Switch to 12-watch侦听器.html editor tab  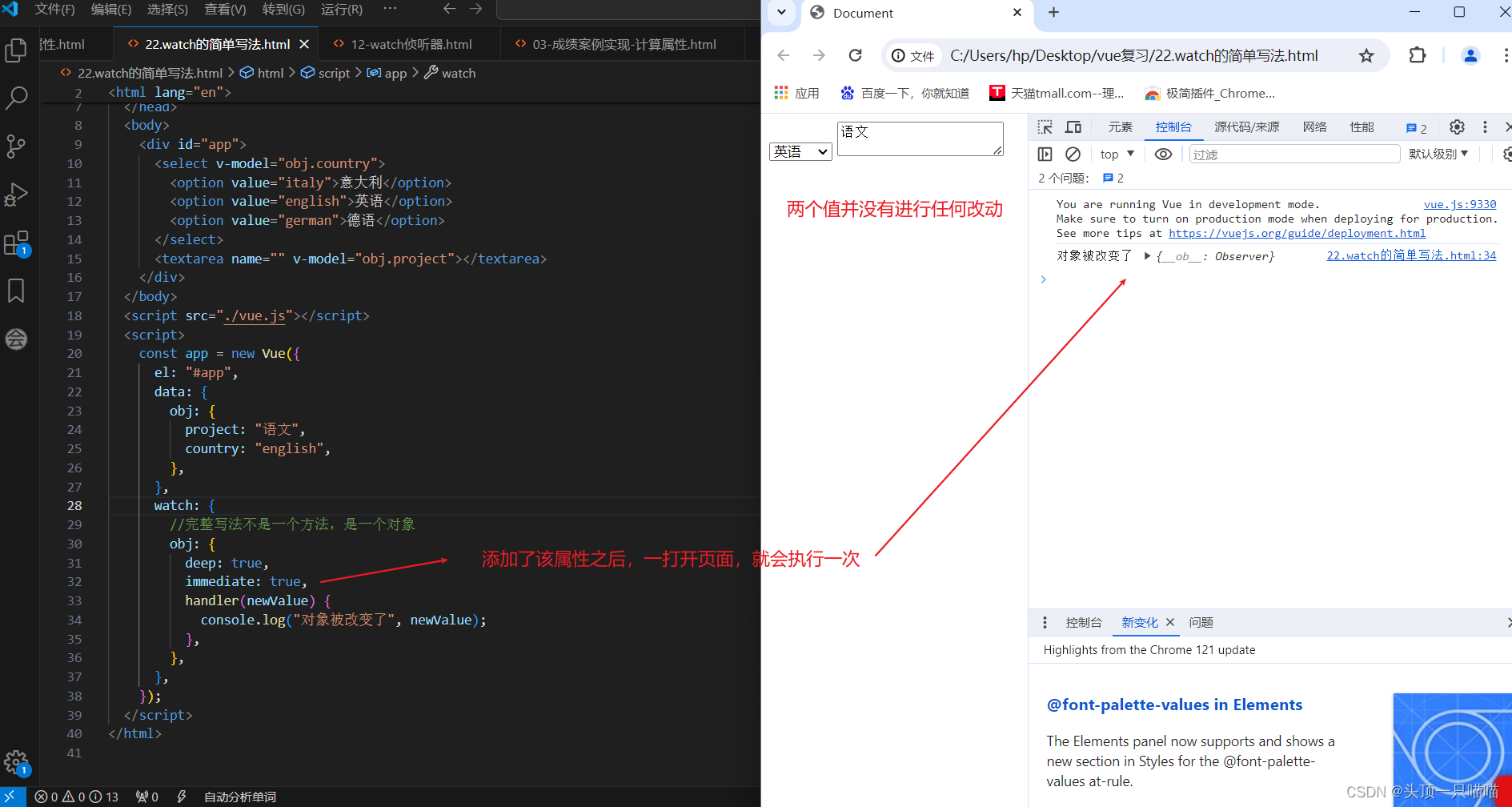(x=411, y=44)
